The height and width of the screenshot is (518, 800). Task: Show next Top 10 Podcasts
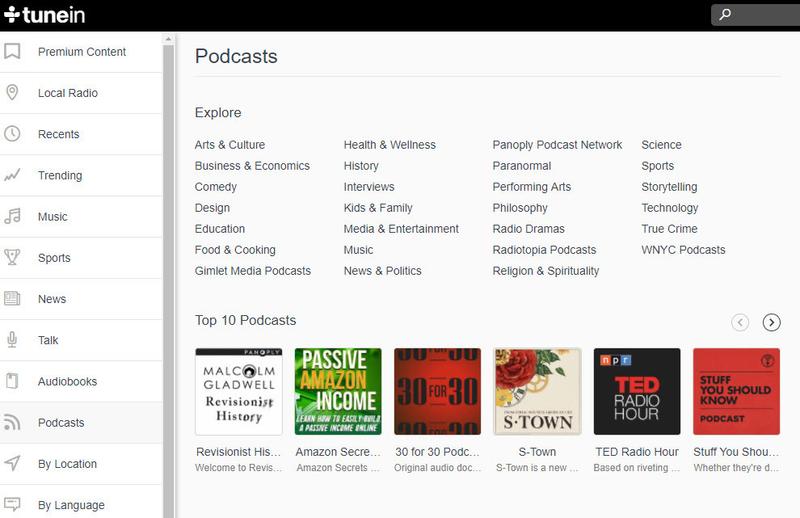coord(771,322)
